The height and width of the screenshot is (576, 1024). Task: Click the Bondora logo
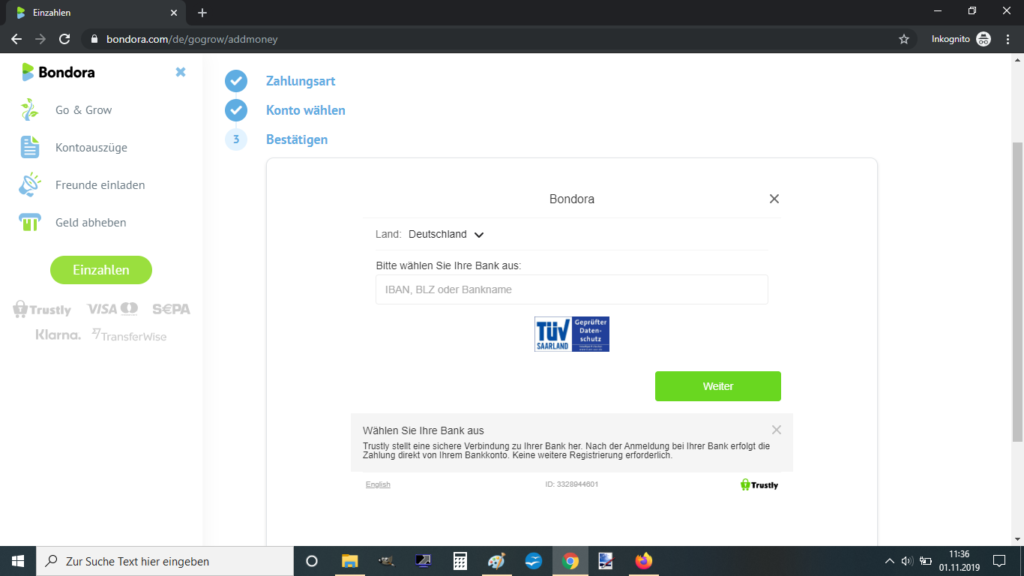[58, 72]
